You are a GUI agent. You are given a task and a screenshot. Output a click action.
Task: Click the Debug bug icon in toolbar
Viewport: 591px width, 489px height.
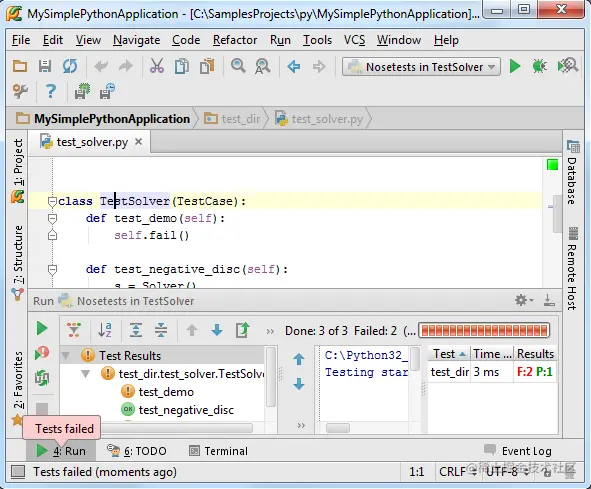539,67
